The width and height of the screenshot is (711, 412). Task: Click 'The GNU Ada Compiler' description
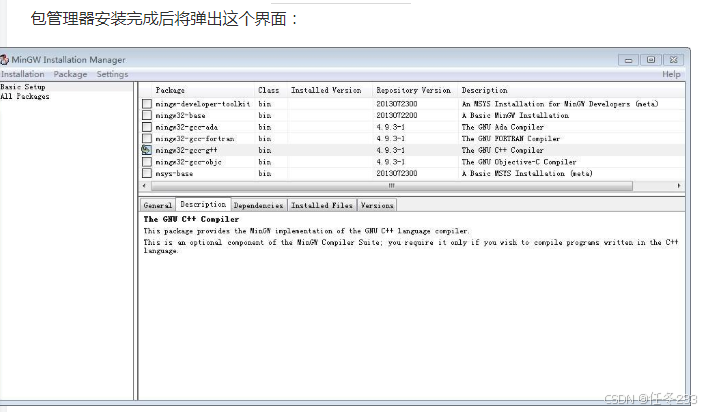tap(502, 127)
